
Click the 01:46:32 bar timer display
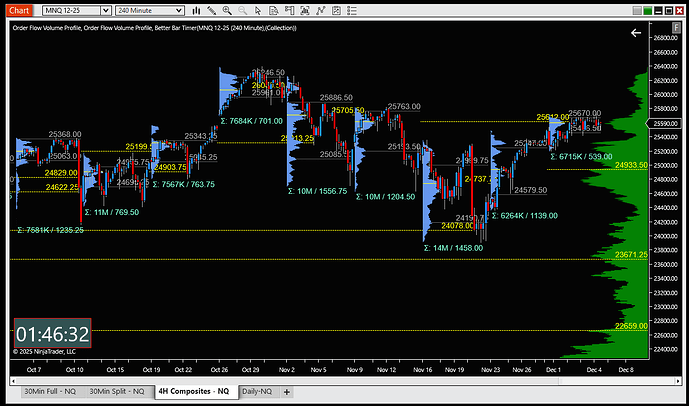52,333
